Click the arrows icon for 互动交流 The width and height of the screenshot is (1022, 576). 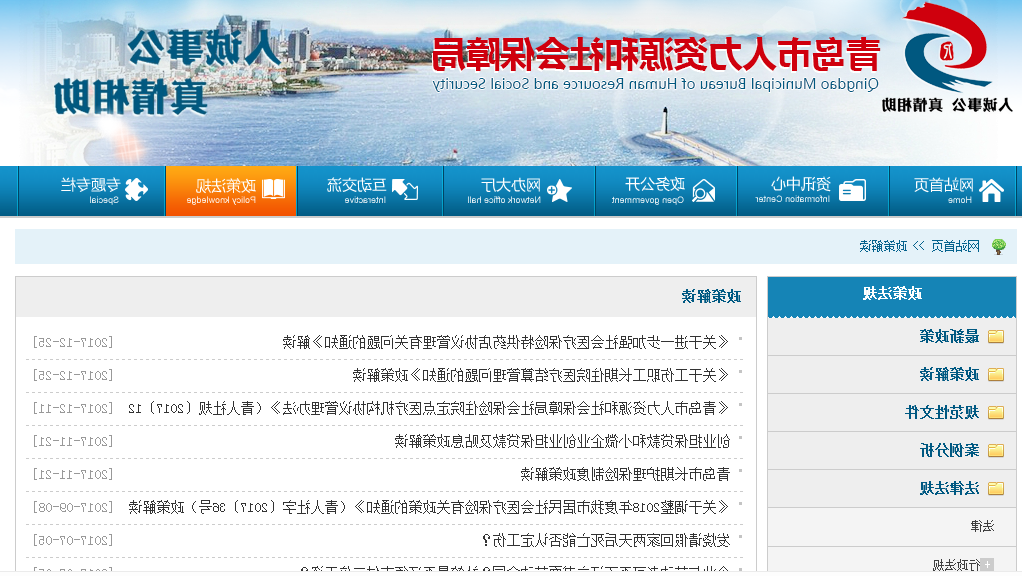point(405,190)
